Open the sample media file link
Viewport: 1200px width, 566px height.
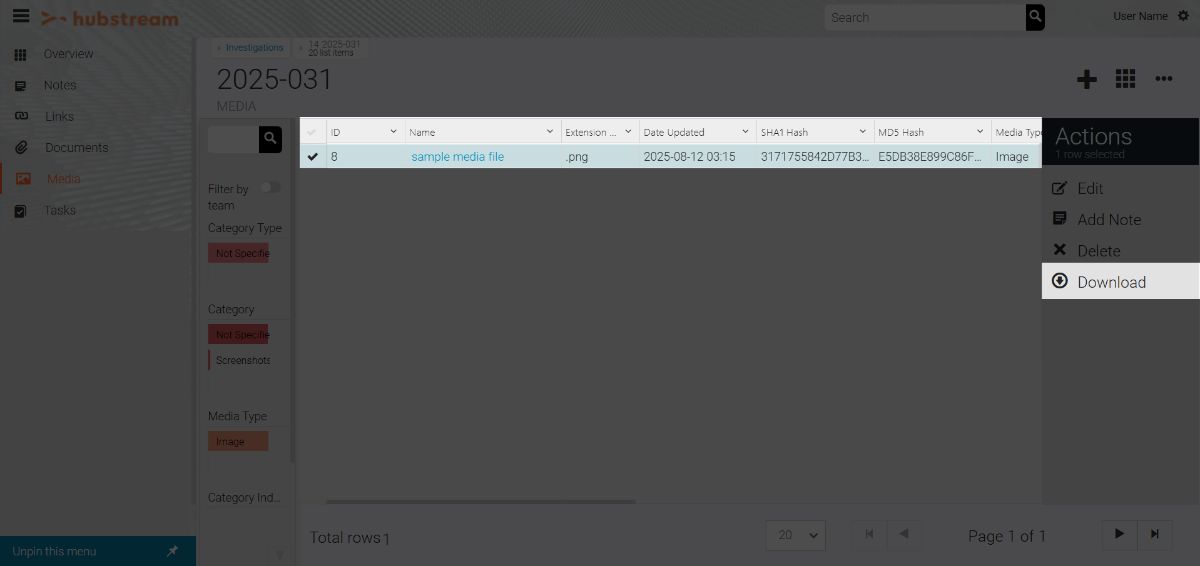(x=457, y=157)
